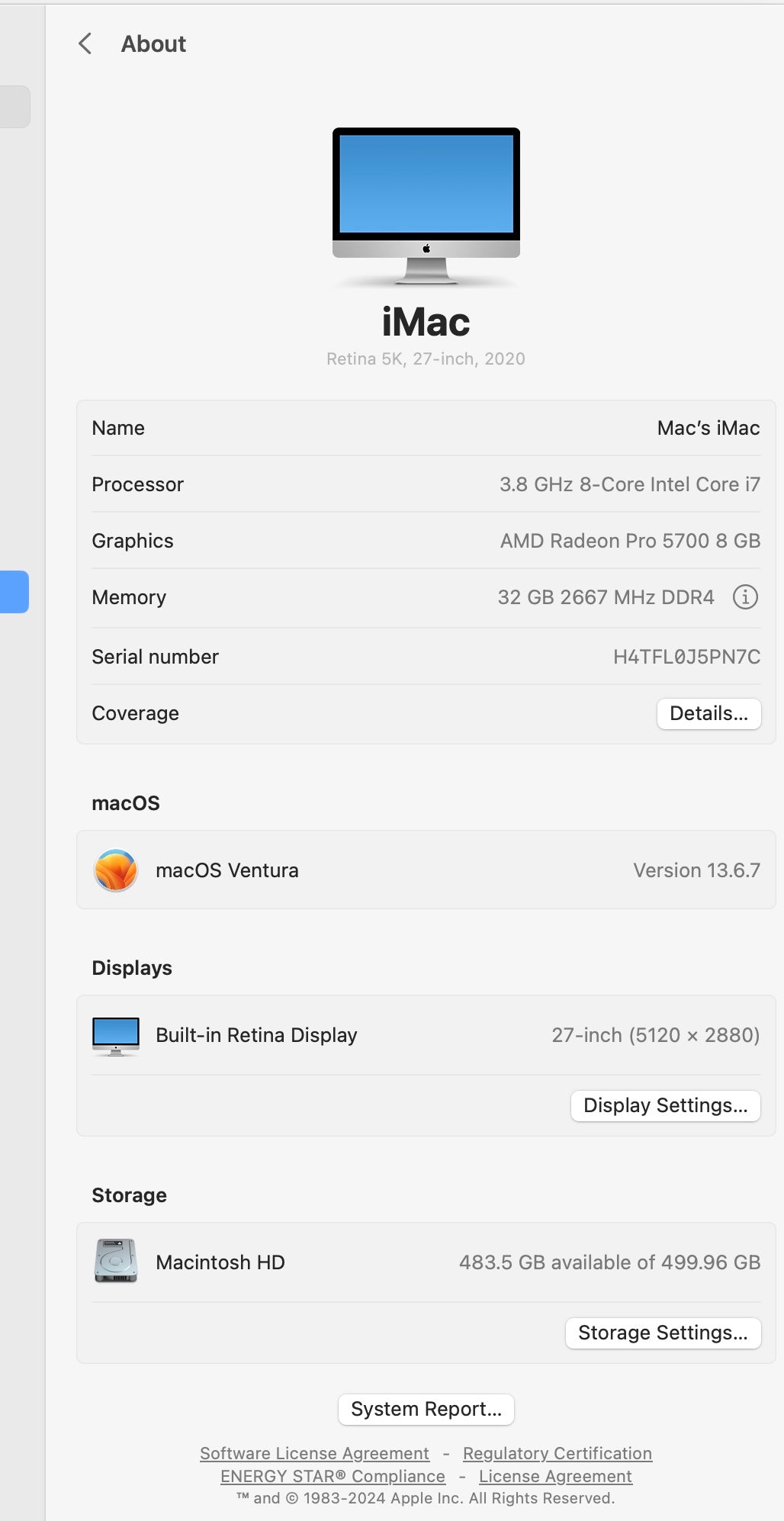Go back using the chevron beside About
Screen dimensions: 784x1521
[x=85, y=44]
